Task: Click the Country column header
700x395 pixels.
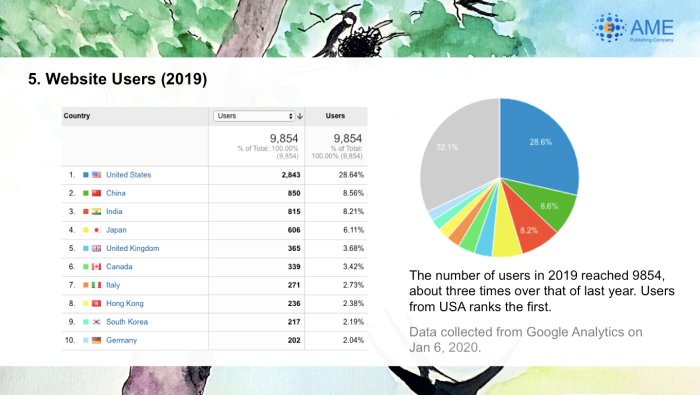Action: point(77,116)
